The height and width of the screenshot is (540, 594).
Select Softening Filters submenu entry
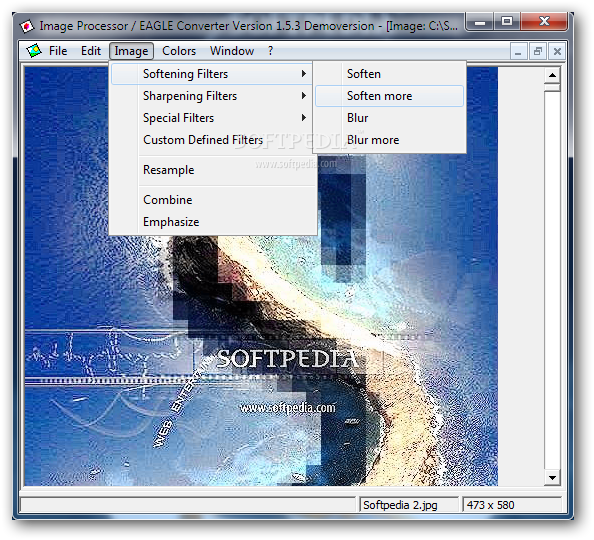(x=212, y=74)
